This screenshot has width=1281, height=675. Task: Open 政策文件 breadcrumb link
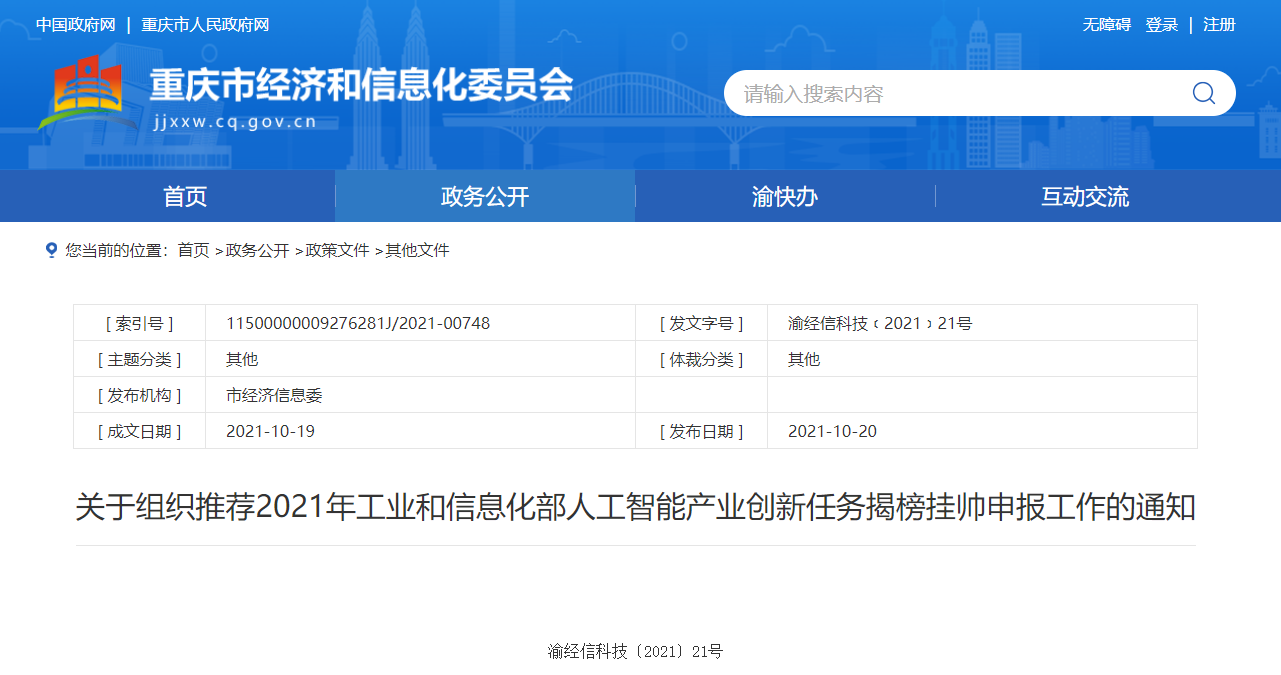pos(337,250)
